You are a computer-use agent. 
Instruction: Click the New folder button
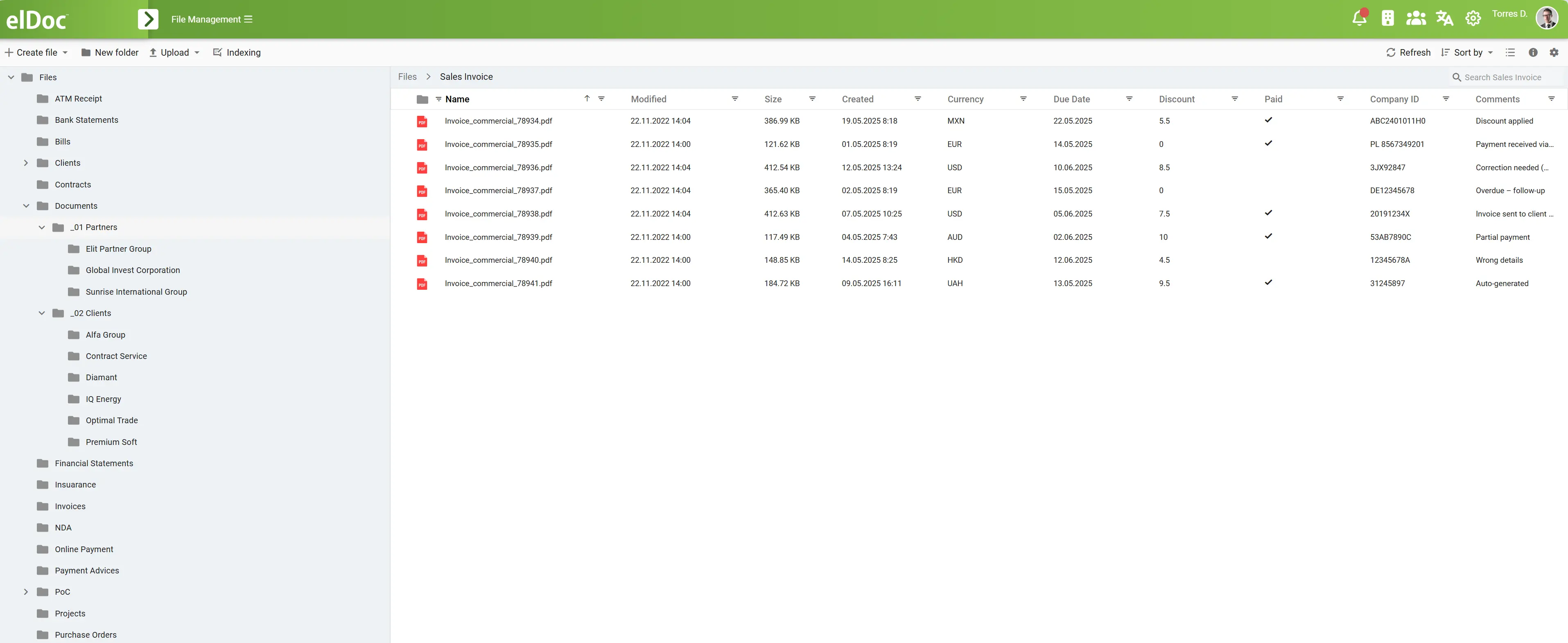pyautogui.click(x=110, y=52)
